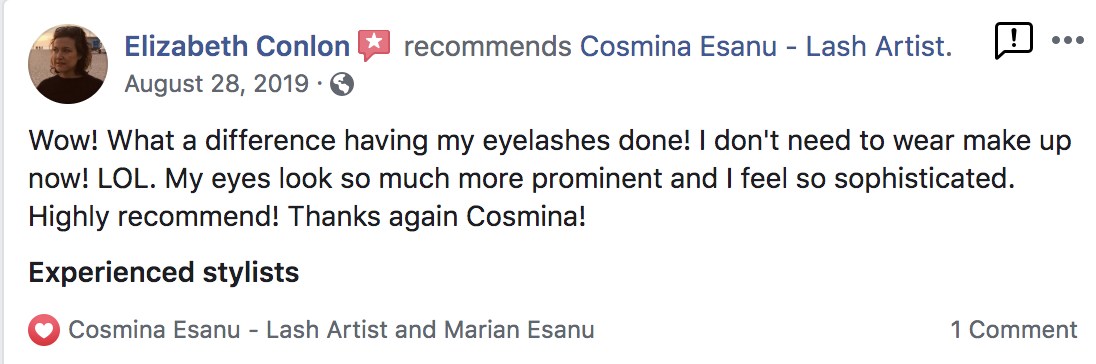1096x364 pixels.
Task: Select the Experienced stylists tag
Action: click(x=164, y=272)
